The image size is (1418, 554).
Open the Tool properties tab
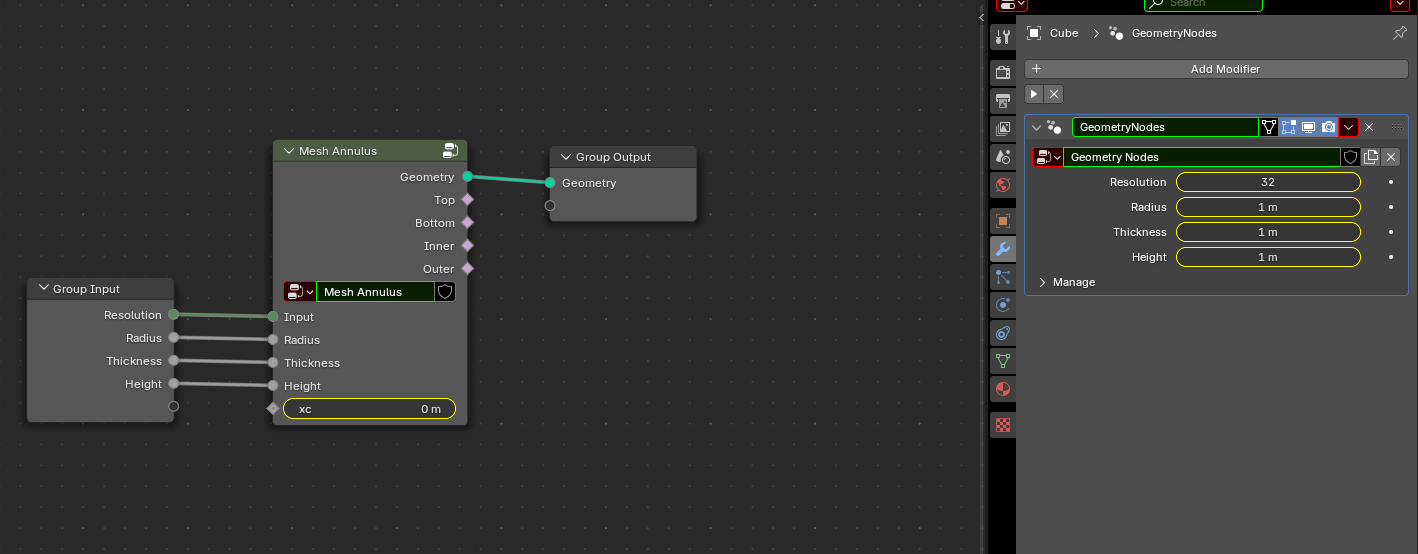[1003, 38]
